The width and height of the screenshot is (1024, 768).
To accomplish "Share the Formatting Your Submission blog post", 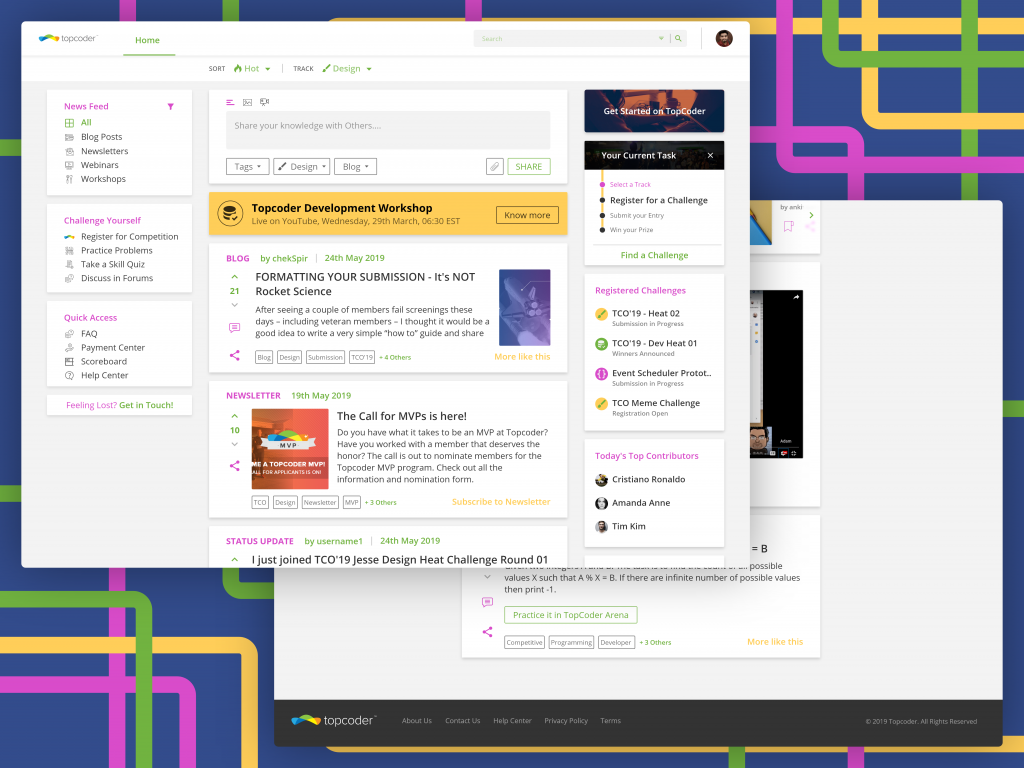I will pos(234,355).
